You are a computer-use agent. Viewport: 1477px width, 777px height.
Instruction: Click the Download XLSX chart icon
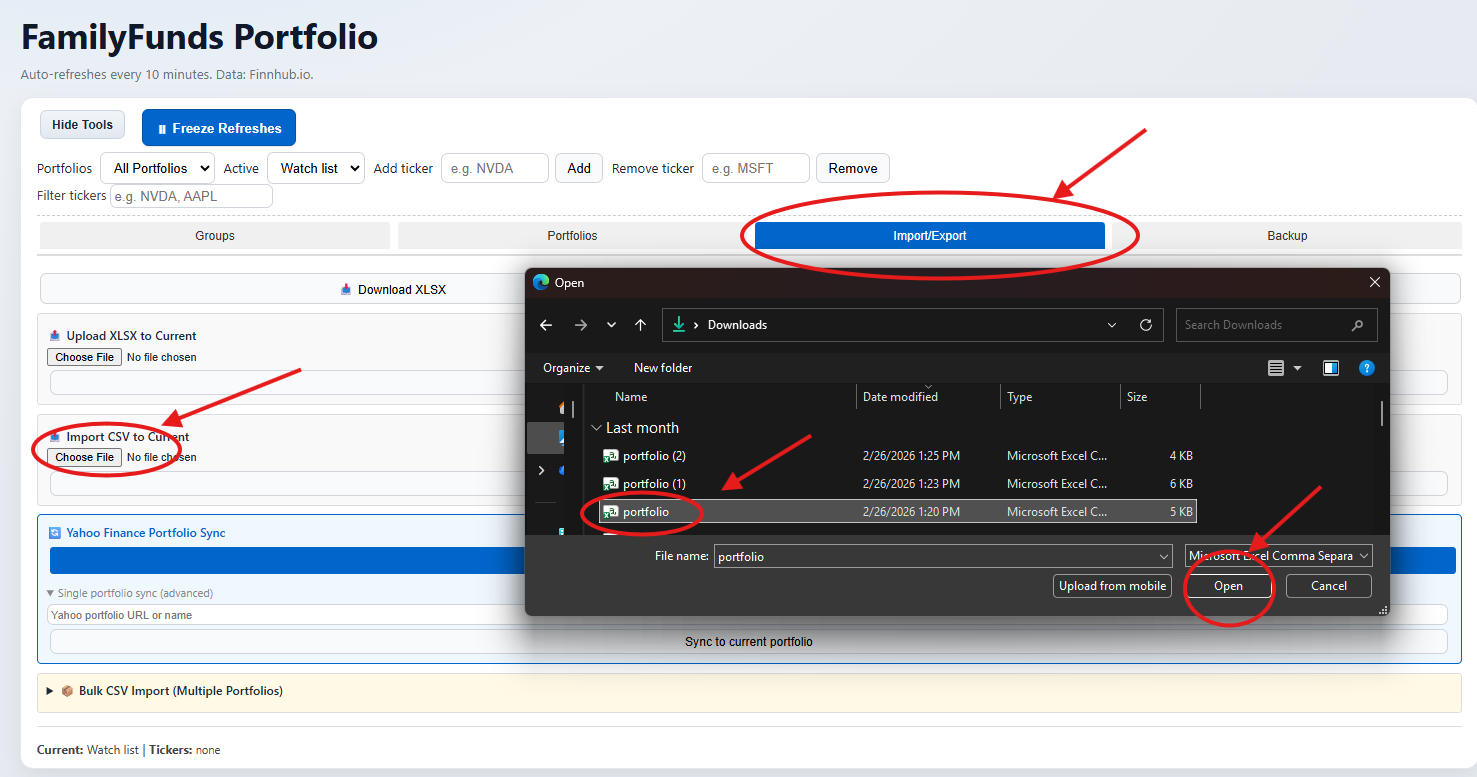click(x=344, y=289)
